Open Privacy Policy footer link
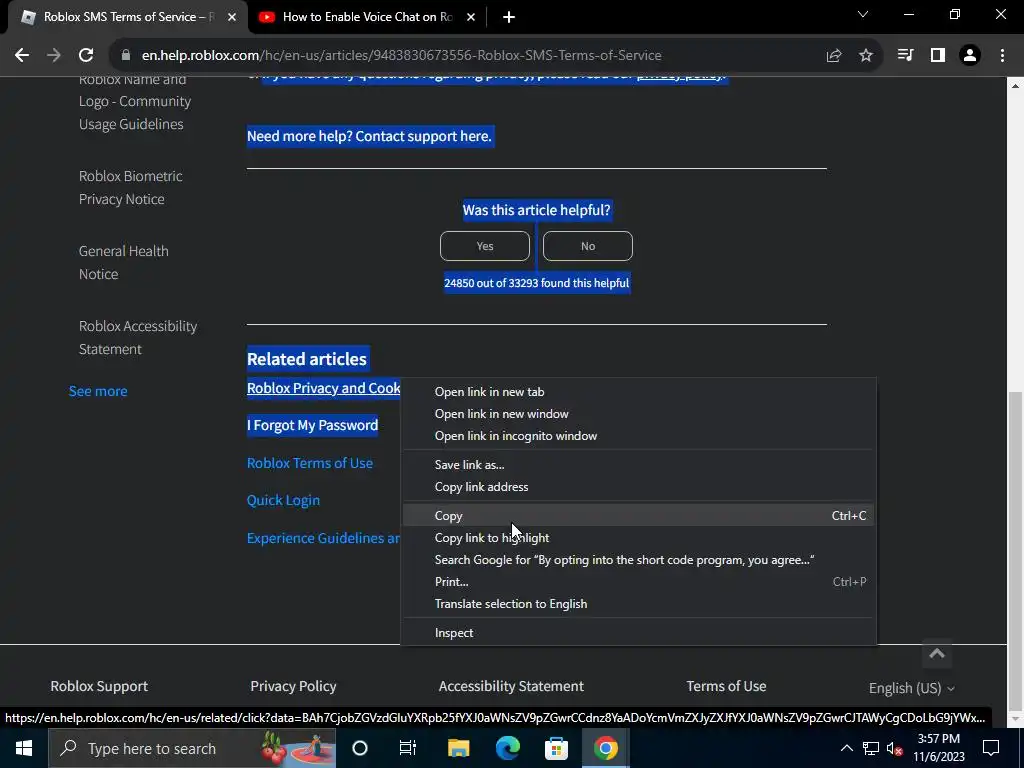1024x768 pixels. pyautogui.click(x=293, y=686)
